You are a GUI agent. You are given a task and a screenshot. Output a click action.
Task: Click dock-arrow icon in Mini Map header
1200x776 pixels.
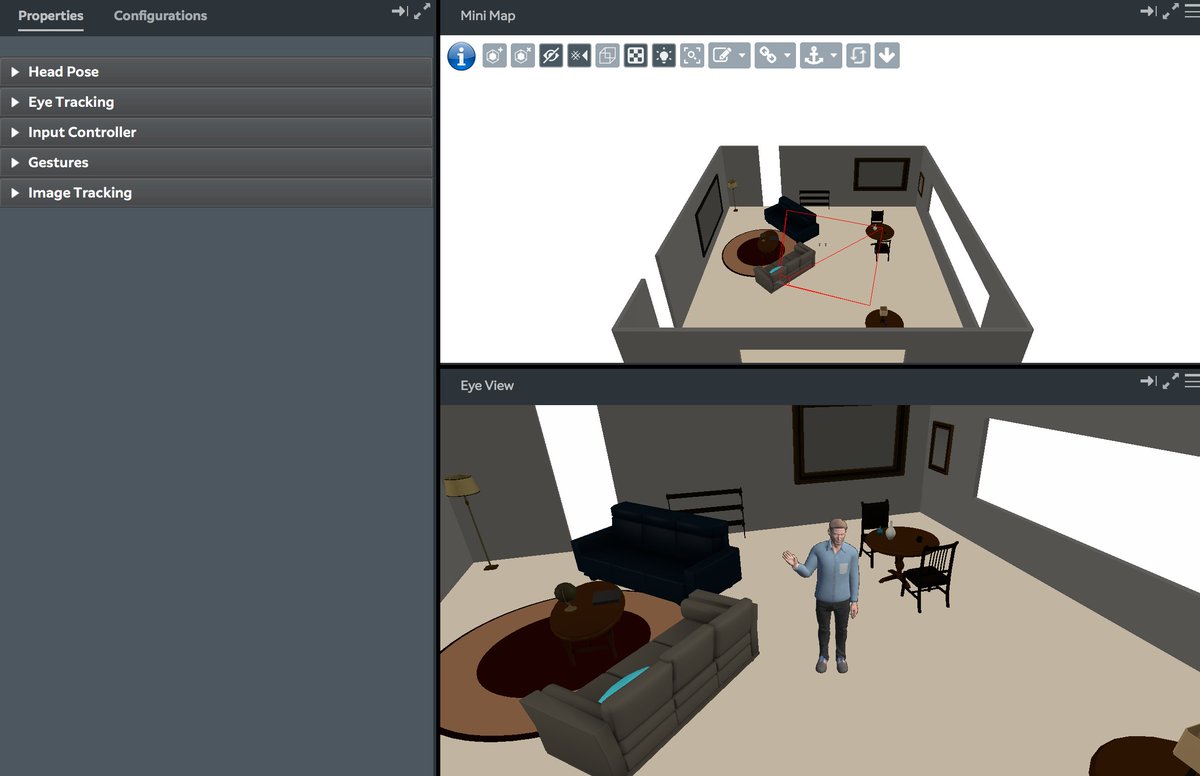click(1148, 11)
